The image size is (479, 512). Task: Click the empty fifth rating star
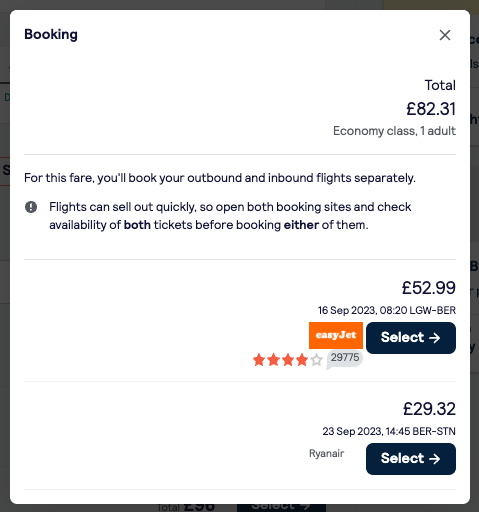(316, 360)
